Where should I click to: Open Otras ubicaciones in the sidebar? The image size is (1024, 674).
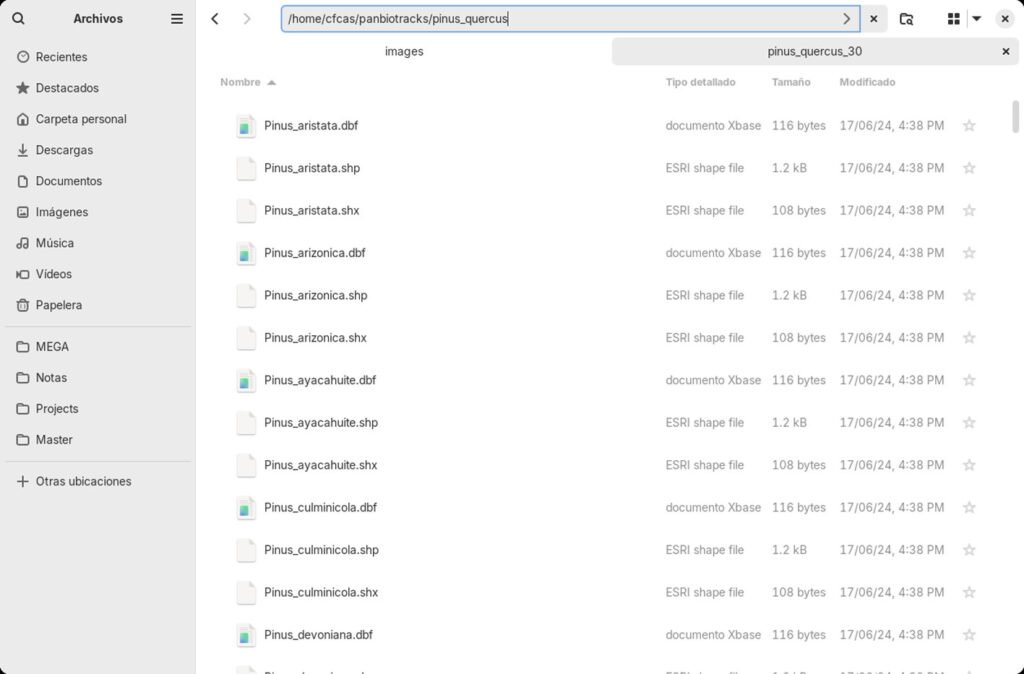point(83,481)
